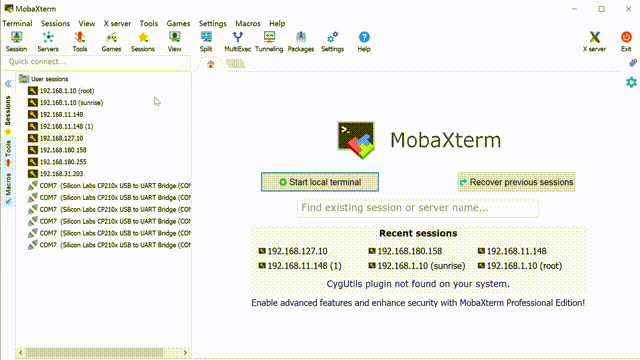This screenshot has height=360, width=640.
Task: Click the left arrow of the sidebar scrollbar
Action: click(x=20, y=352)
